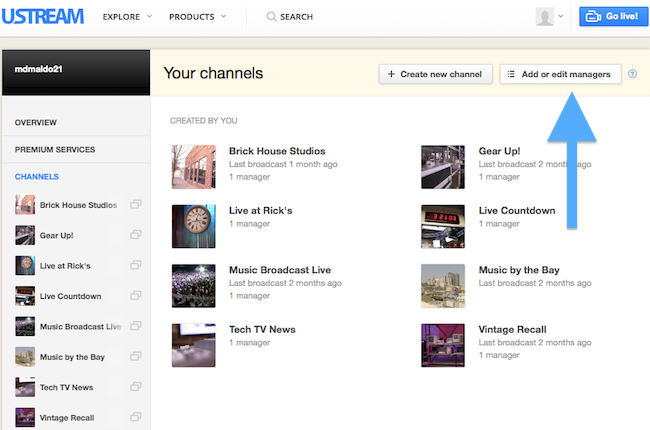Select Gear Up! in sidebar list
650x430 pixels.
pyautogui.click(x=56, y=236)
